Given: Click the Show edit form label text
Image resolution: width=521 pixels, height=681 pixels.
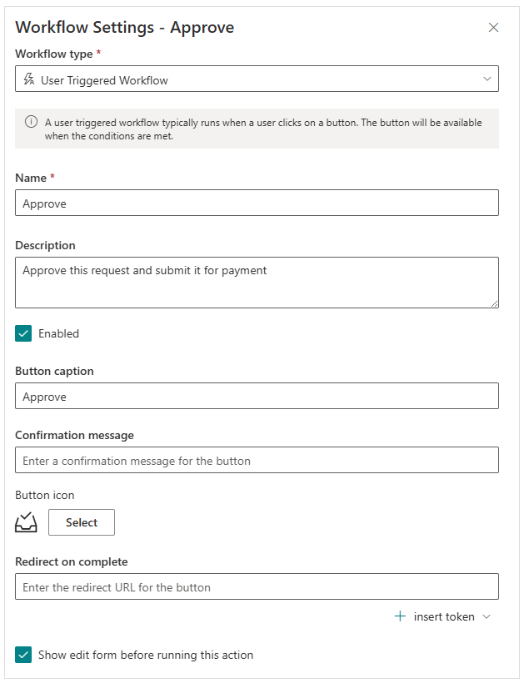Looking at the screenshot, I should click(145, 655).
